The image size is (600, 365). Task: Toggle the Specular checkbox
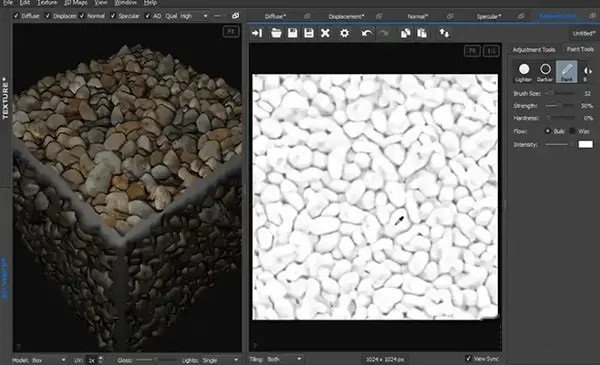tap(113, 16)
